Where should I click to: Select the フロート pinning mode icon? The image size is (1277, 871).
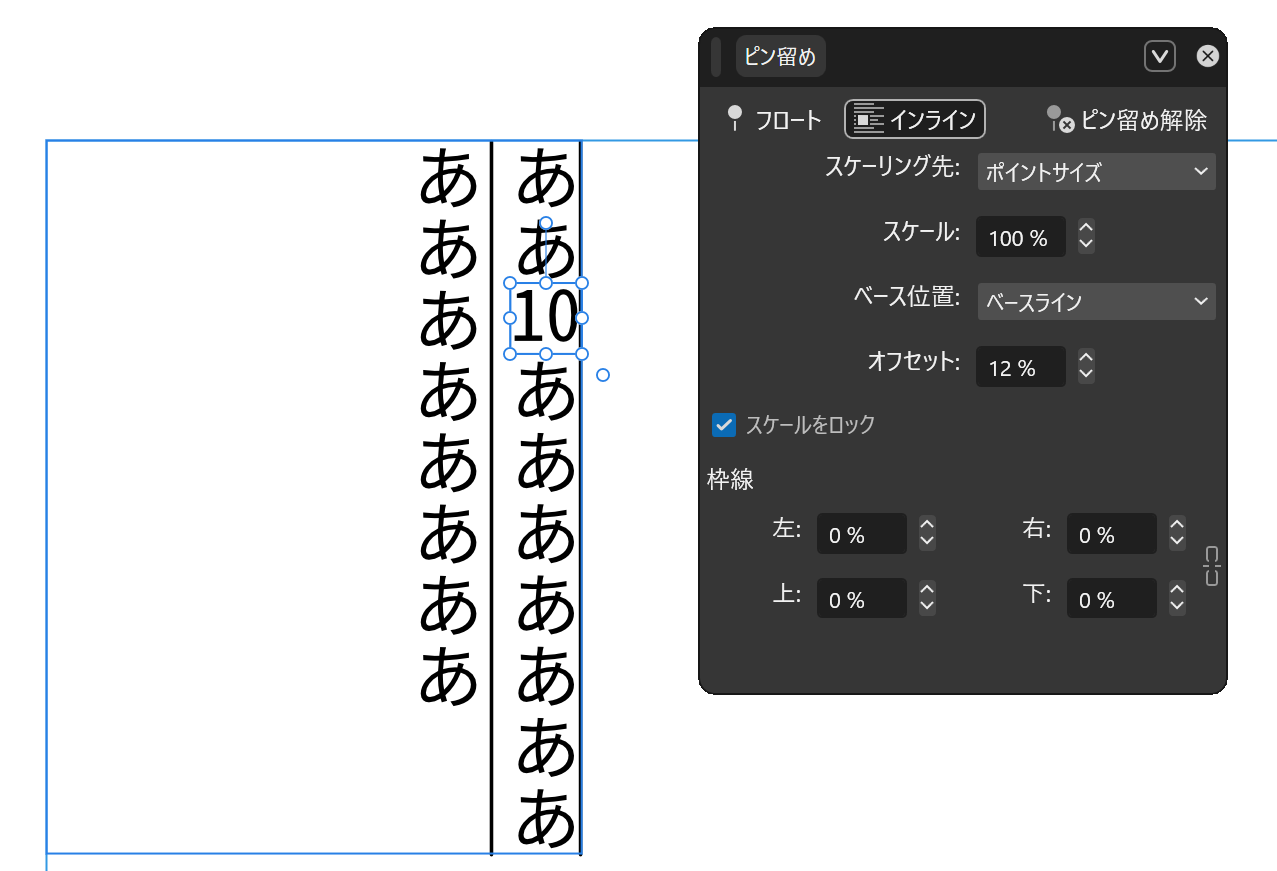(x=736, y=118)
